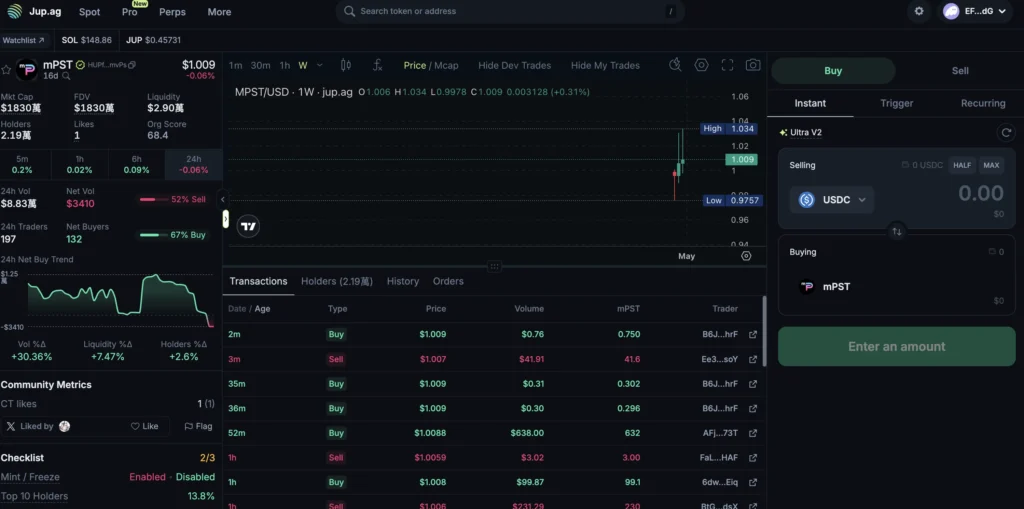
Task: Click the search magnifier icon
Action: pos(349,11)
